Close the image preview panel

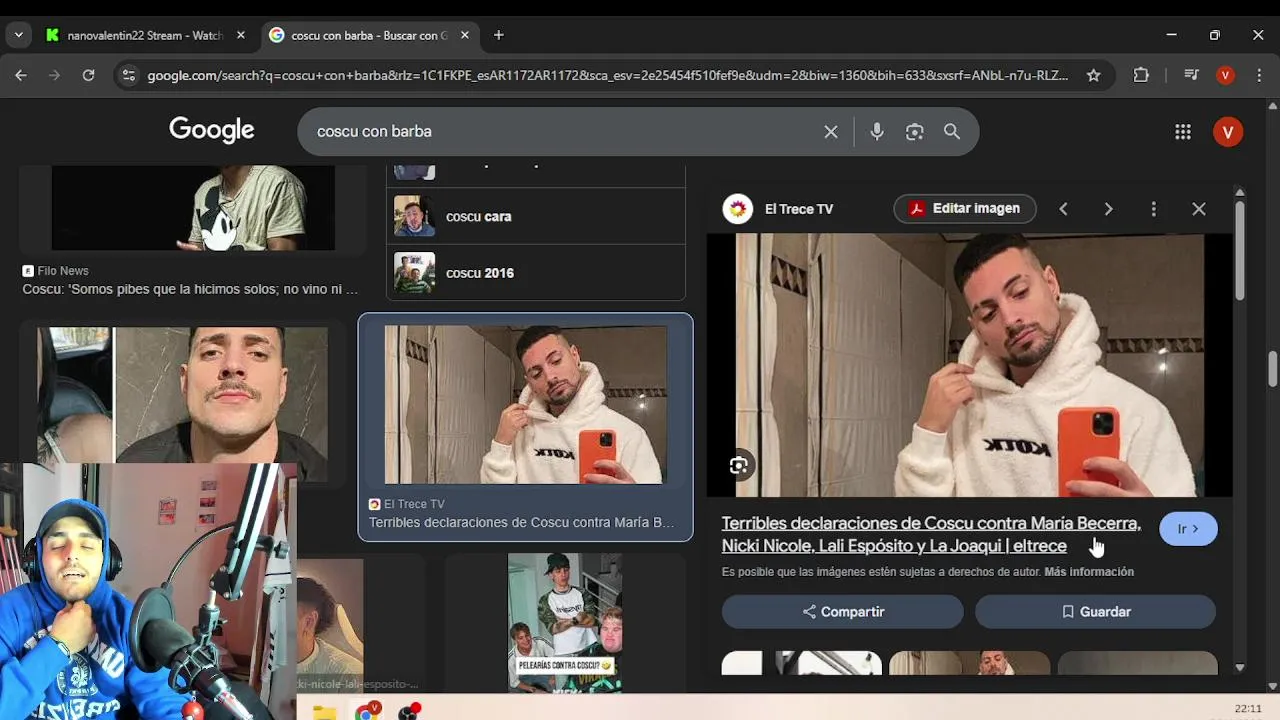coord(1199,209)
